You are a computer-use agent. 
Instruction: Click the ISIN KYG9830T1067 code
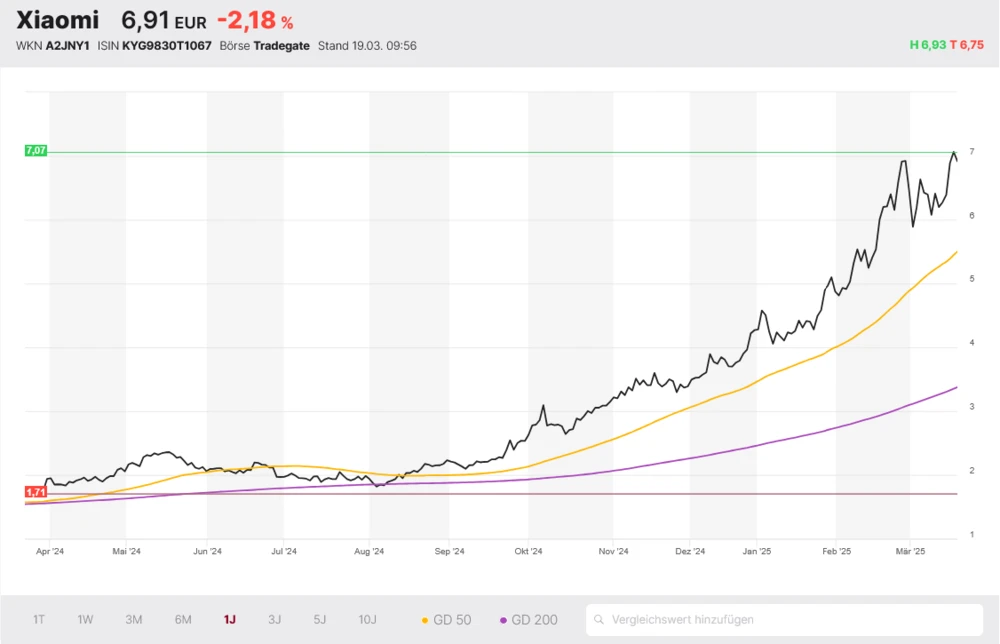[x=166, y=46]
